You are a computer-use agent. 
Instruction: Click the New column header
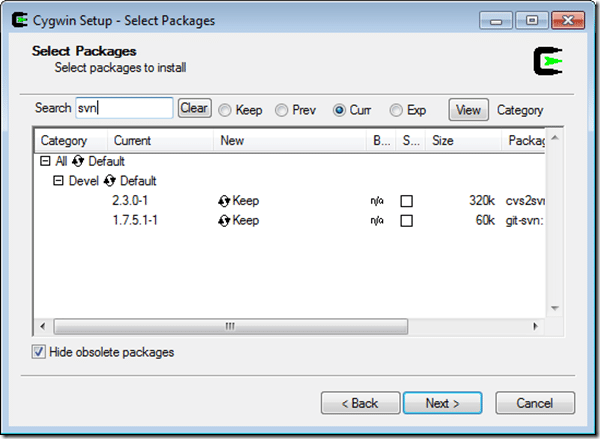(290, 141)
